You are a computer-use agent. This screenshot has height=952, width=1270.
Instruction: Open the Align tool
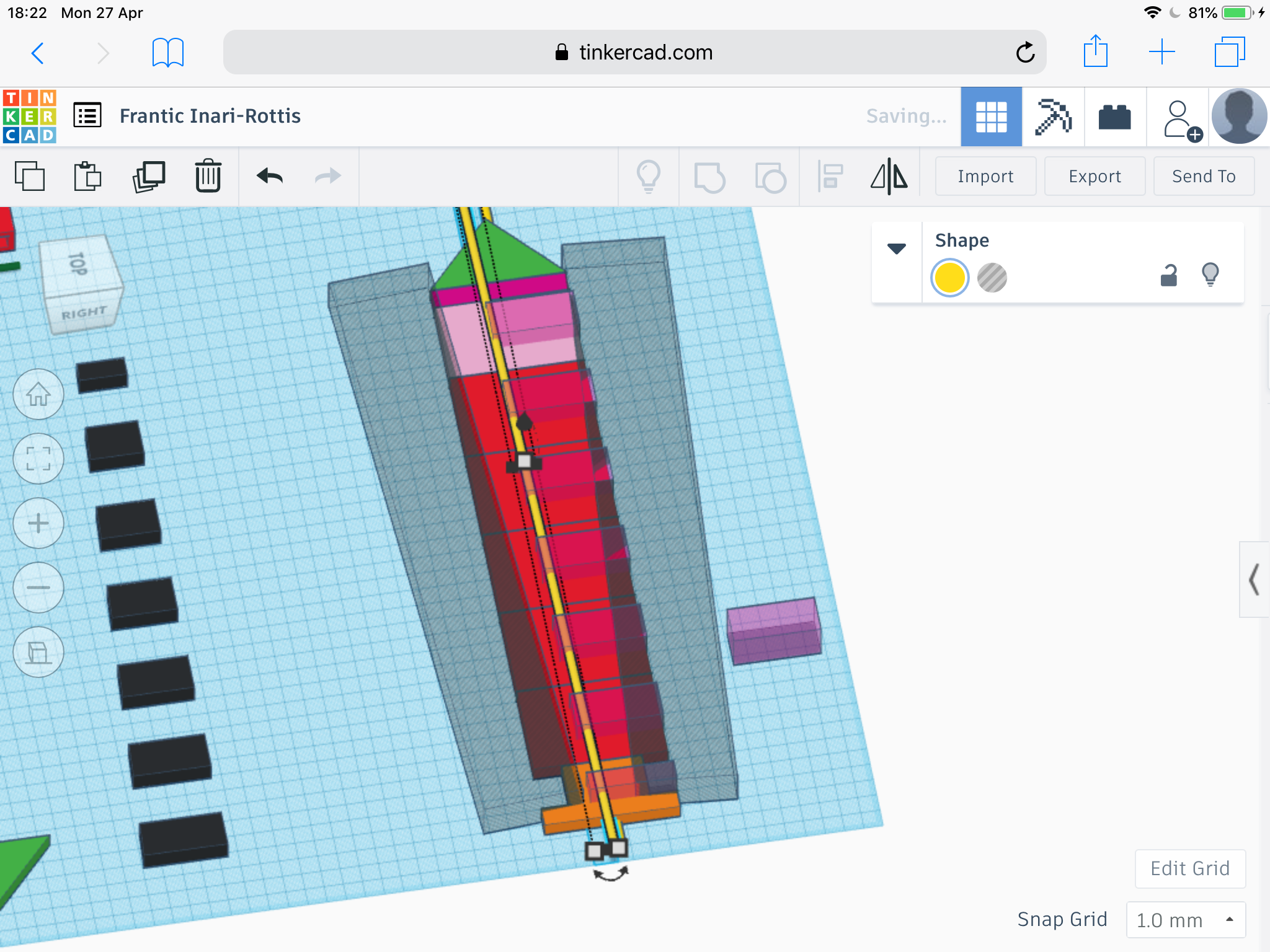tap(830, 176)
